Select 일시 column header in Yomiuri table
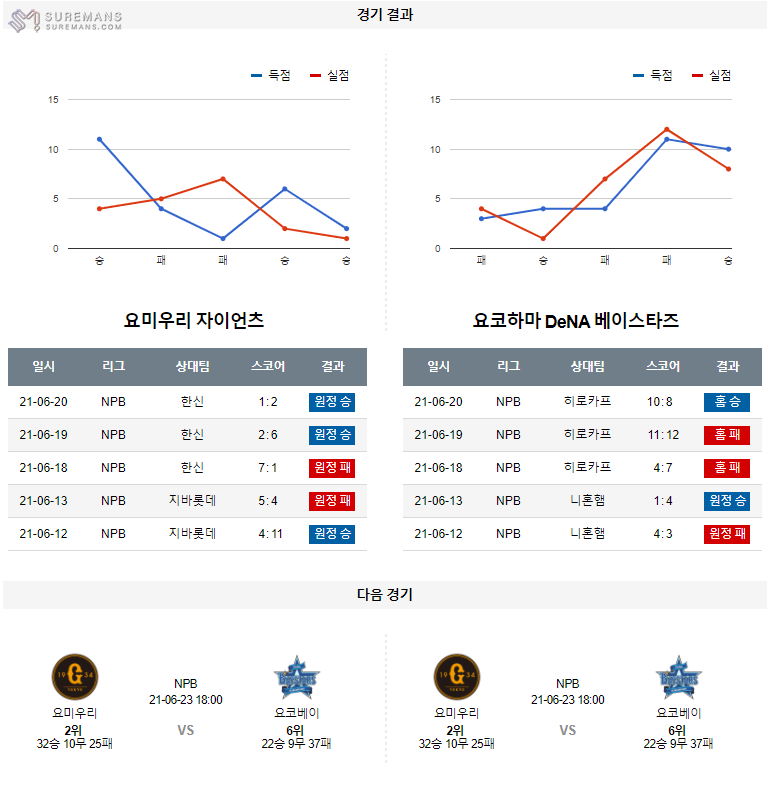Image resolution: width=767 pixels, height=788 pixels. 44,367
